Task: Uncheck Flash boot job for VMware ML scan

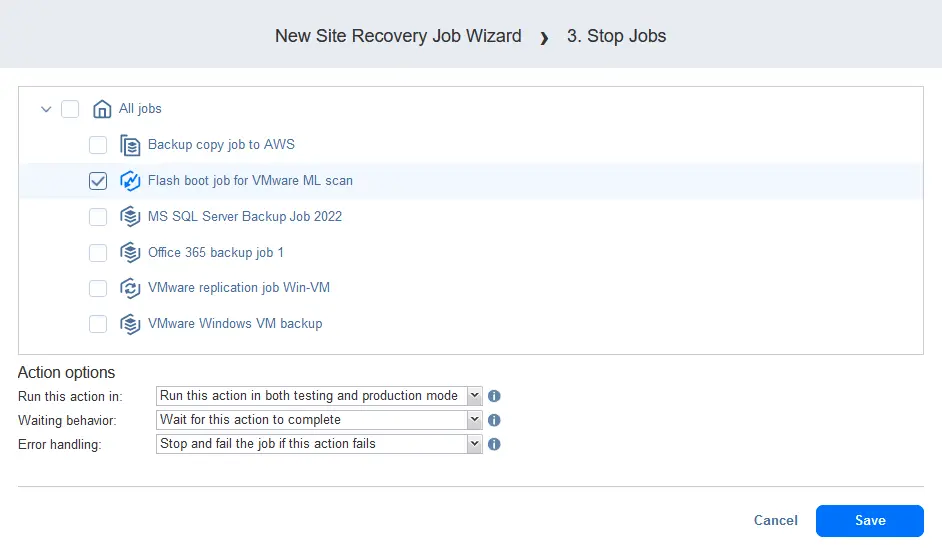Action: point(98,181)
